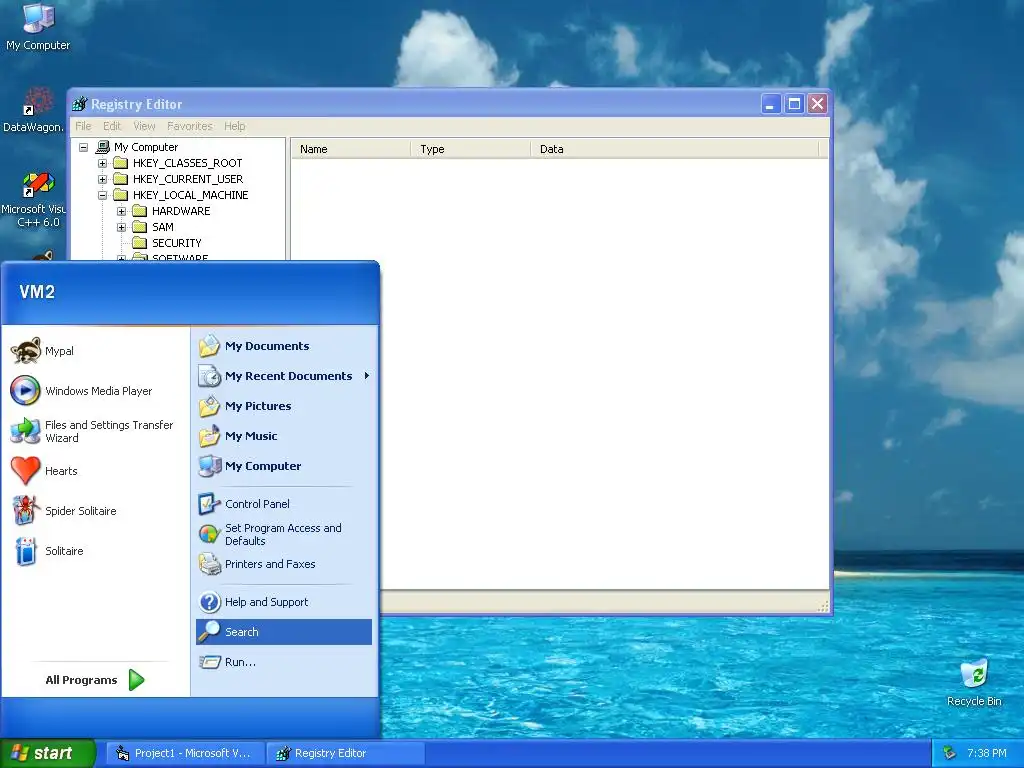The image size is (1024, 768).
Task: Collapse HKEY_LOCAL_MACHINE key
Action: coord(103,195)
